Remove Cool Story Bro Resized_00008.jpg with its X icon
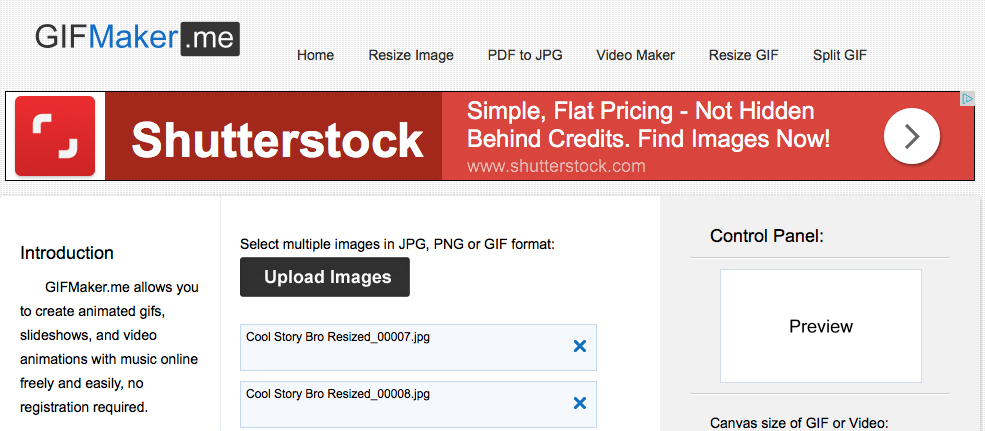This screenshot has width=985, height=431. coord(579,403)
